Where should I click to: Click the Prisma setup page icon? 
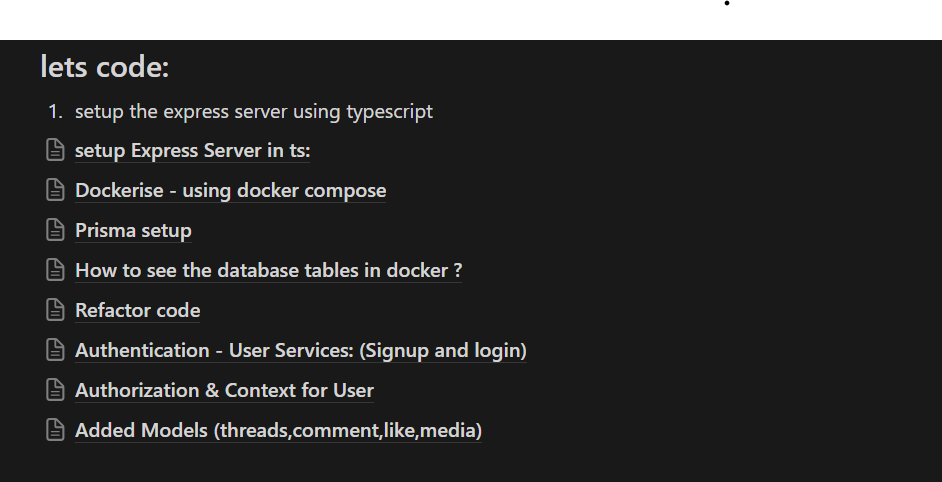tap(56, 231)
